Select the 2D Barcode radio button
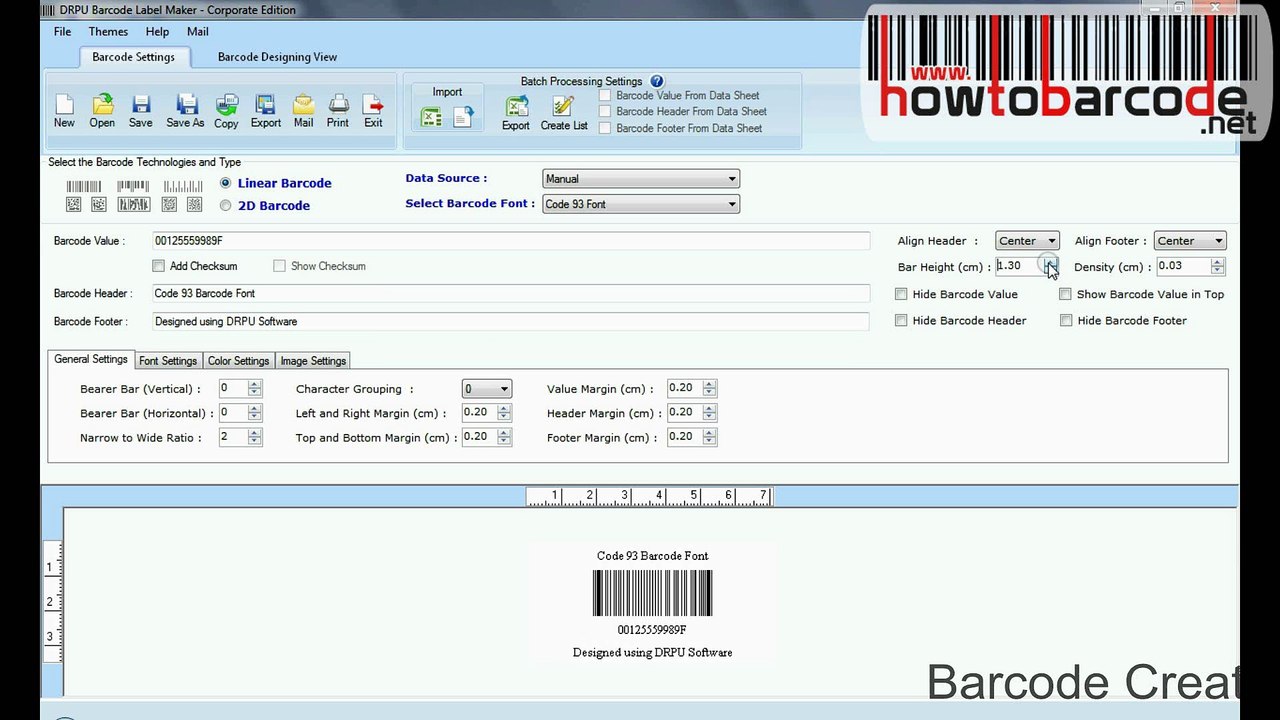 (x=225, y=205)
